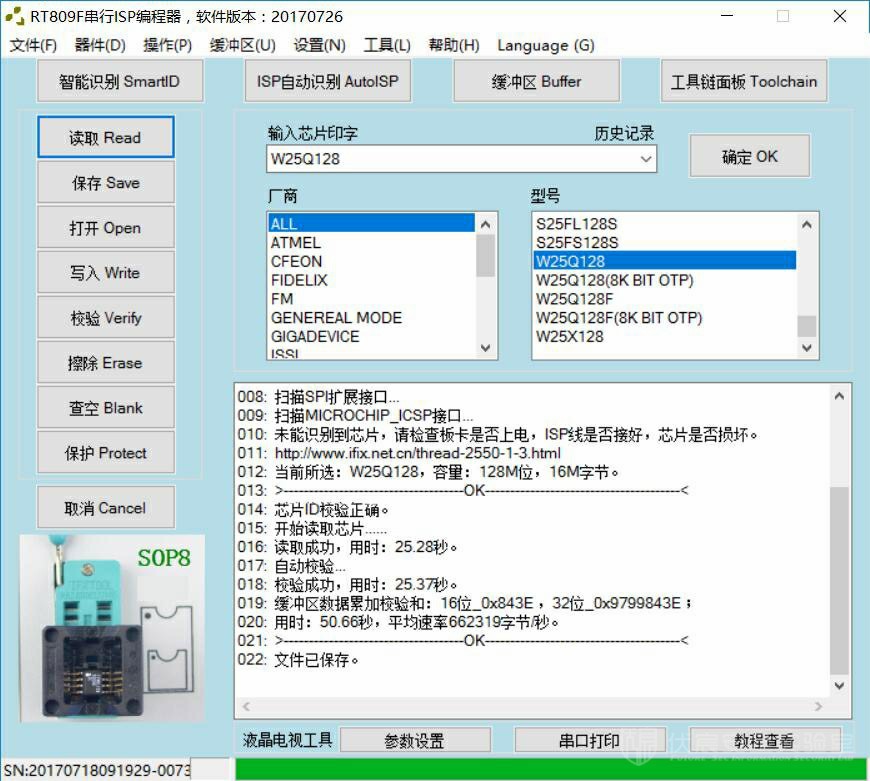Click the SOP8 adapter image

(113, 628)
